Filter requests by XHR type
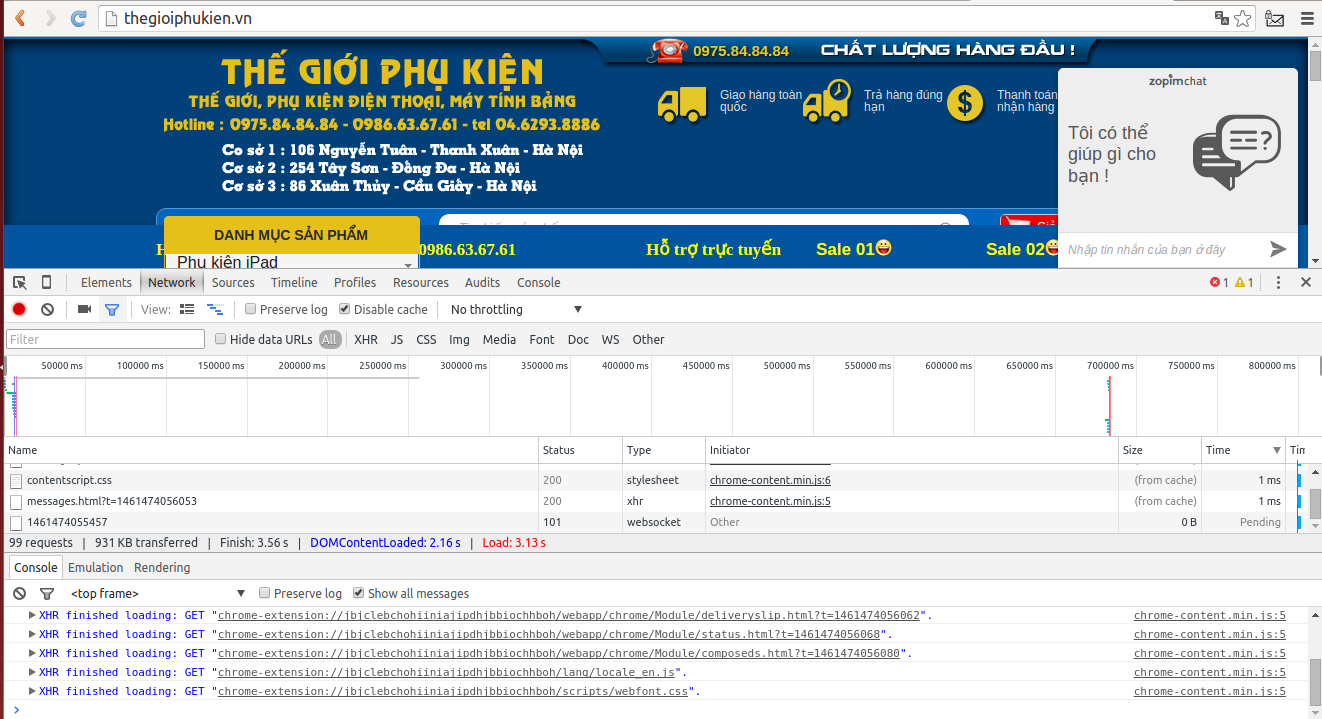Viewport: 1322px width, 719px height. click(x=366, y=339)
